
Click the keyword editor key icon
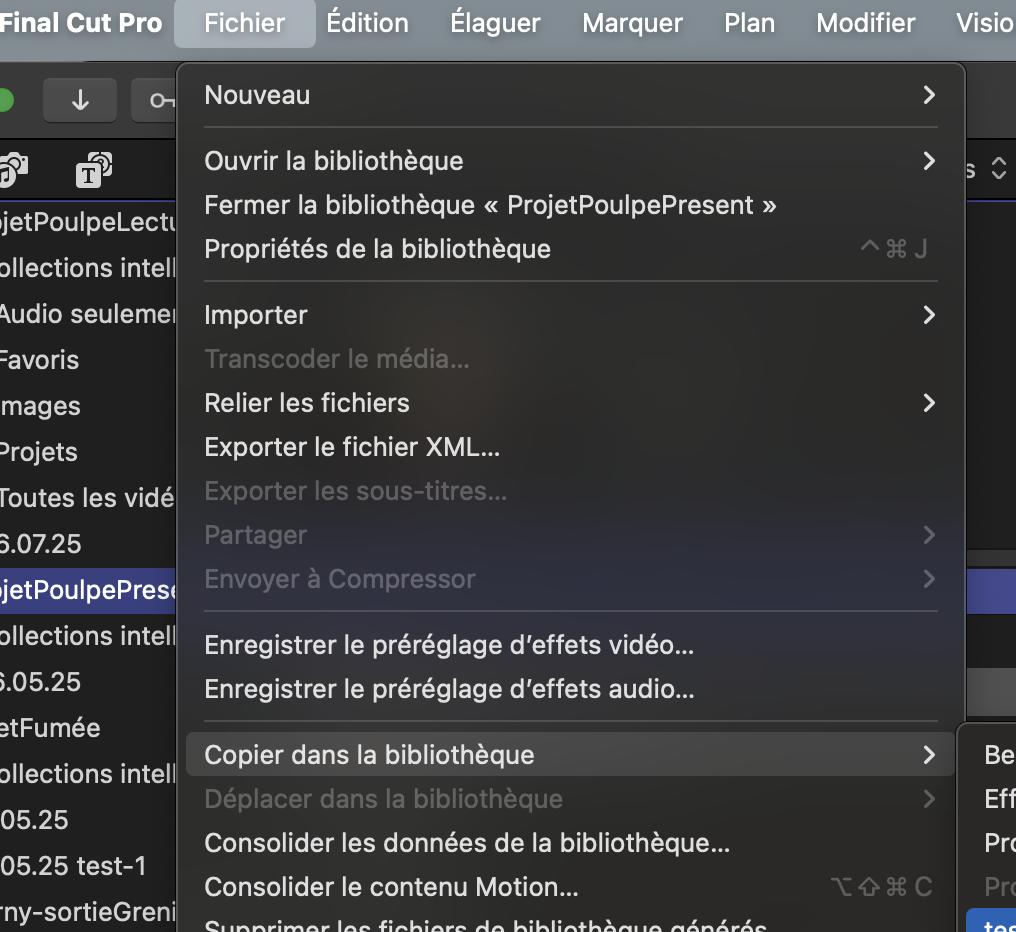point(158,100)
